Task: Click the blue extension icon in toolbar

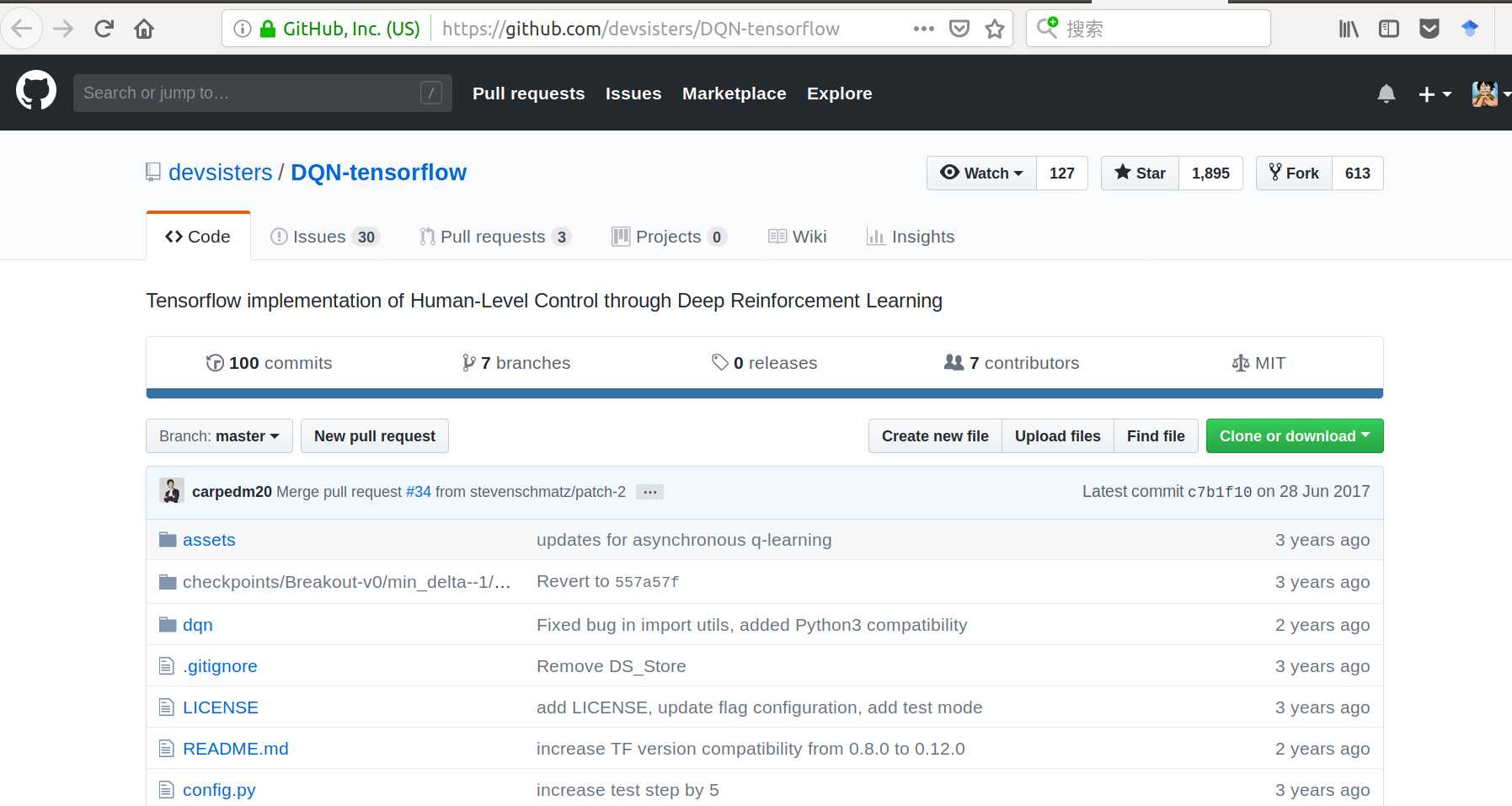Action: coord(1470,29)
